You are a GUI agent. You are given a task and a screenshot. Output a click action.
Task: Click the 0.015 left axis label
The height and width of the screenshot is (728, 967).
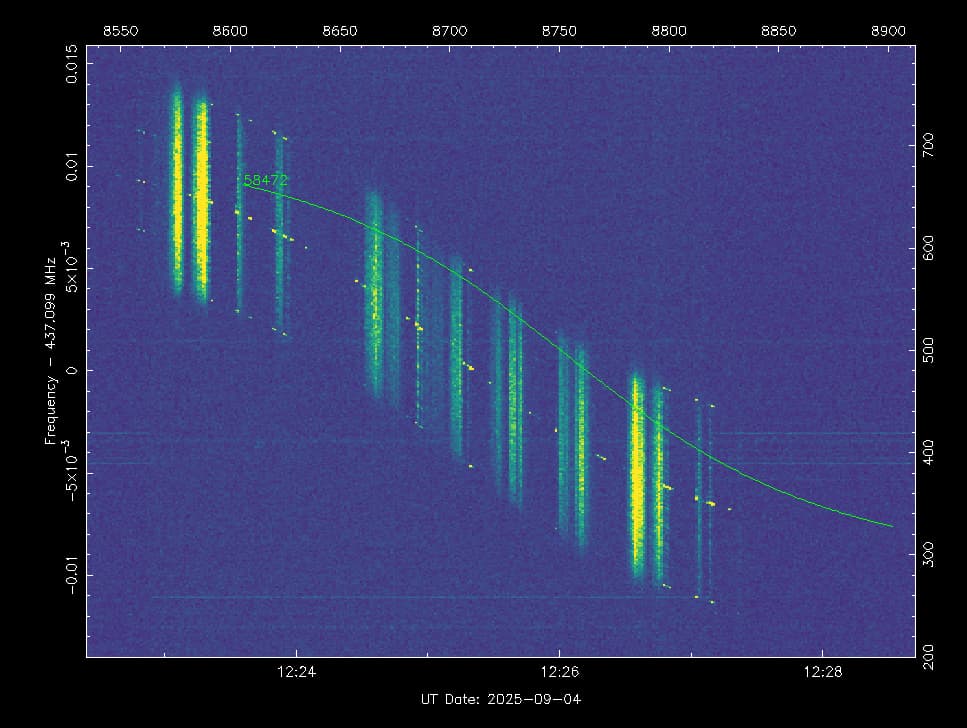point(74,63)
